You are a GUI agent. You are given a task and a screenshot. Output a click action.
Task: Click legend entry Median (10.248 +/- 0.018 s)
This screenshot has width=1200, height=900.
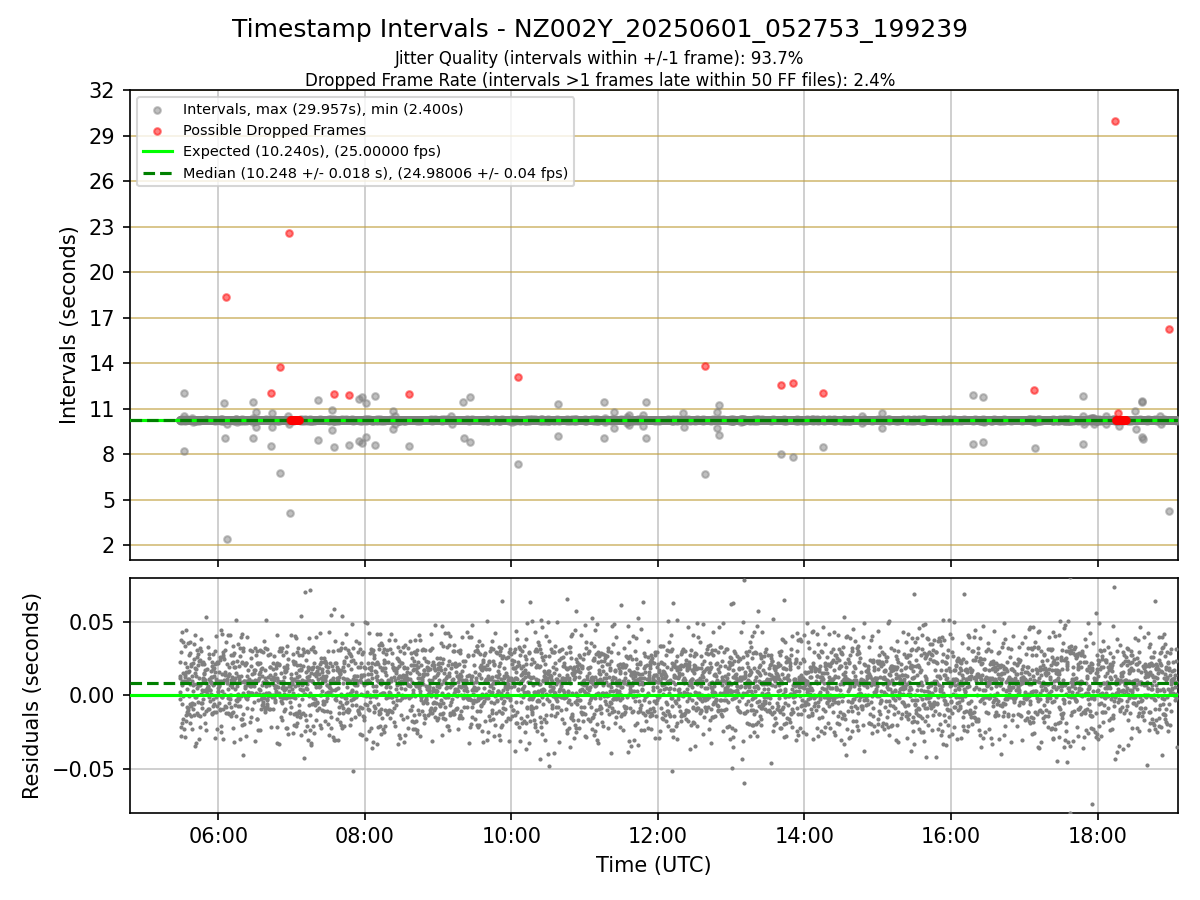pos(376,173)
